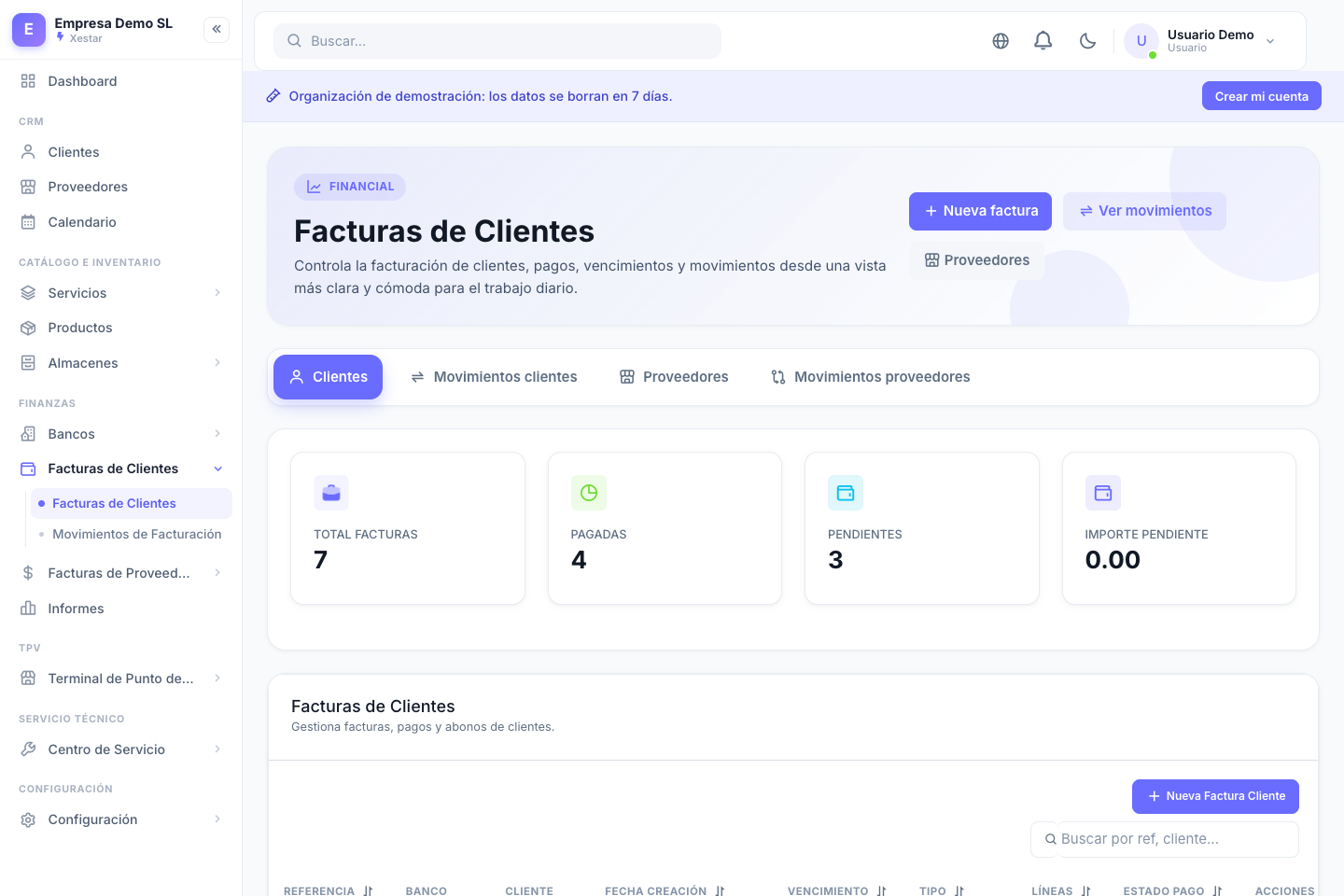Click the Terminal de Punto store icon

pyautogui.click(x=28, y=679)
